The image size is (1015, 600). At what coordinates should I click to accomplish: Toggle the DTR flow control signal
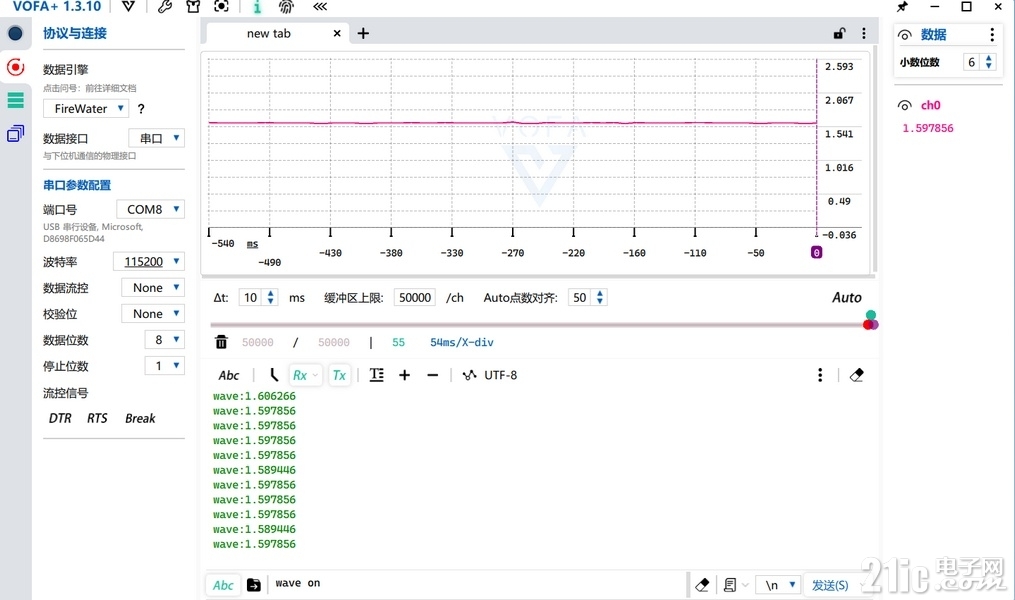(60, 419)
